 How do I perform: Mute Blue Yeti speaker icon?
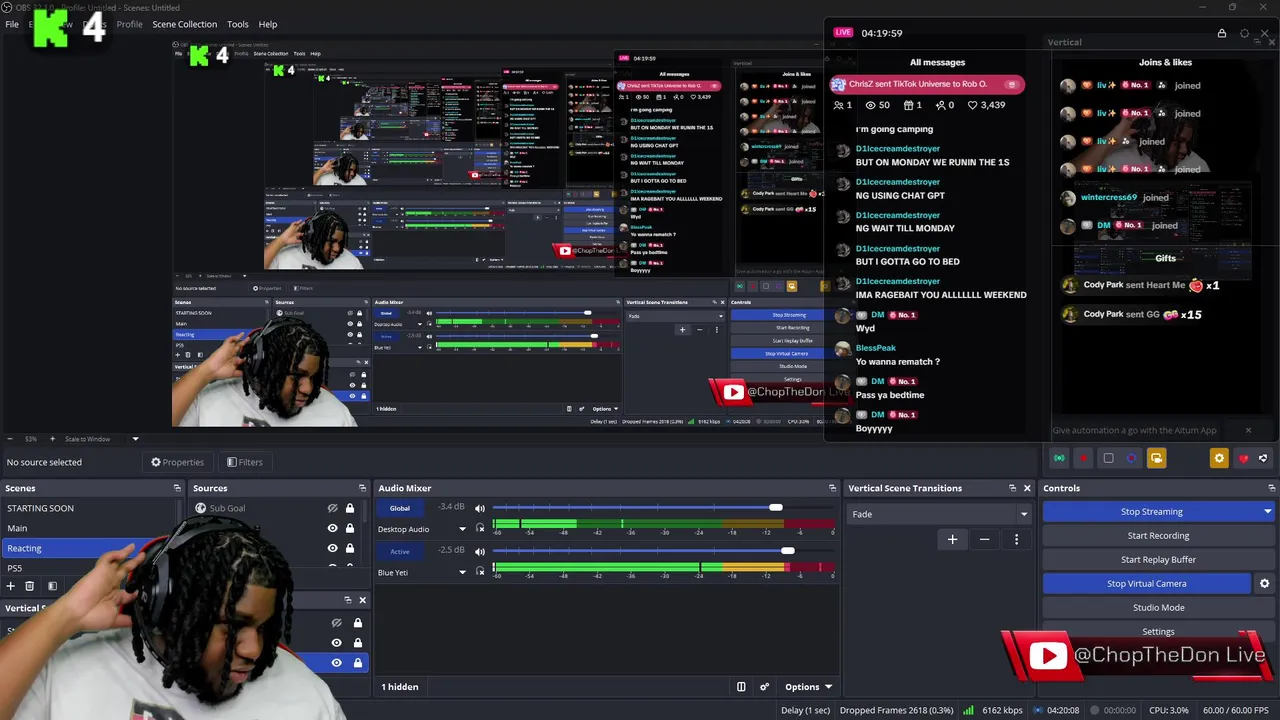[480, 550]
